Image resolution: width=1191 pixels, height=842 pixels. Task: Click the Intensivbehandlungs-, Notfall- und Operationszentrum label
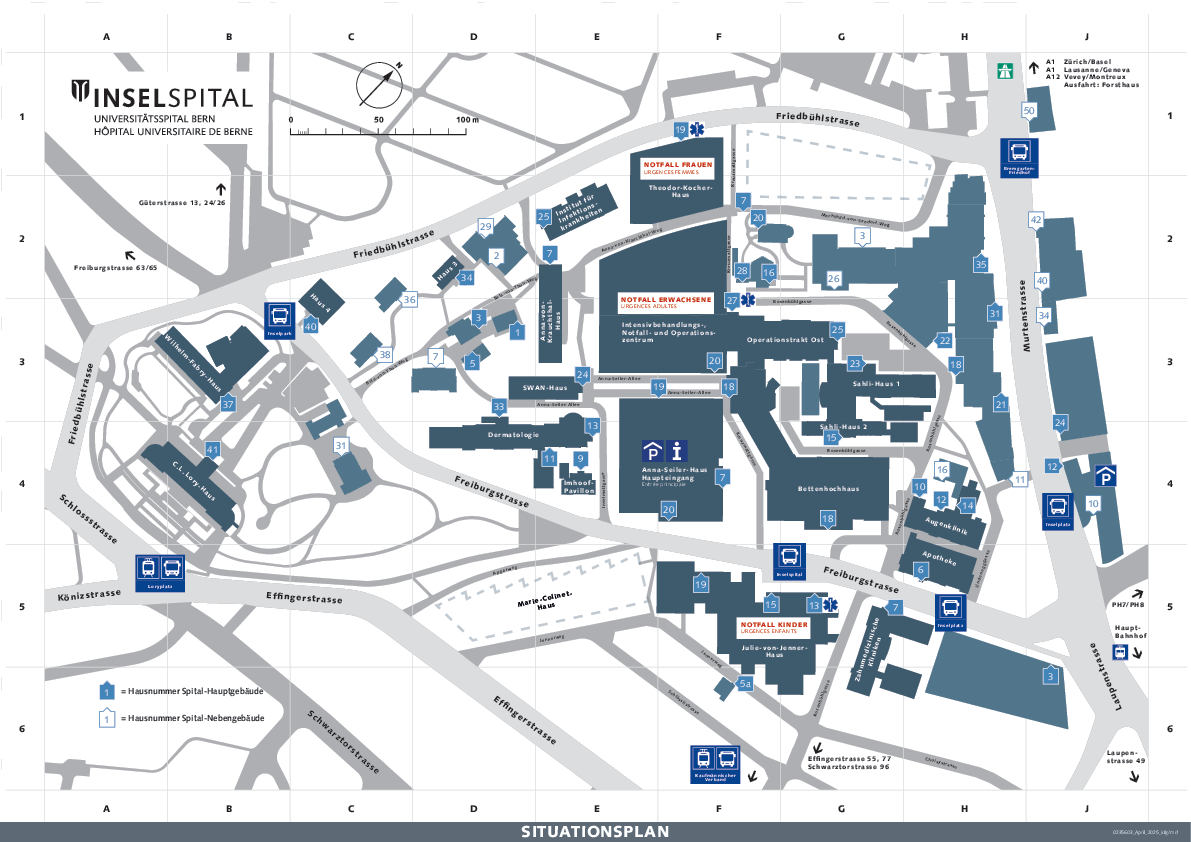[x=668, y=332]
